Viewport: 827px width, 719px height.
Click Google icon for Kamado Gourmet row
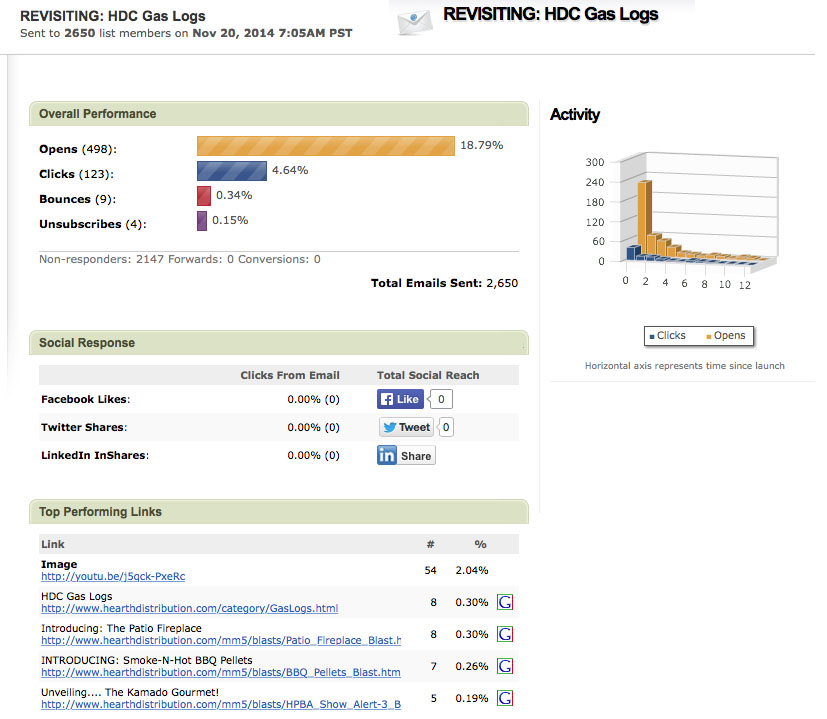(505, 698)
